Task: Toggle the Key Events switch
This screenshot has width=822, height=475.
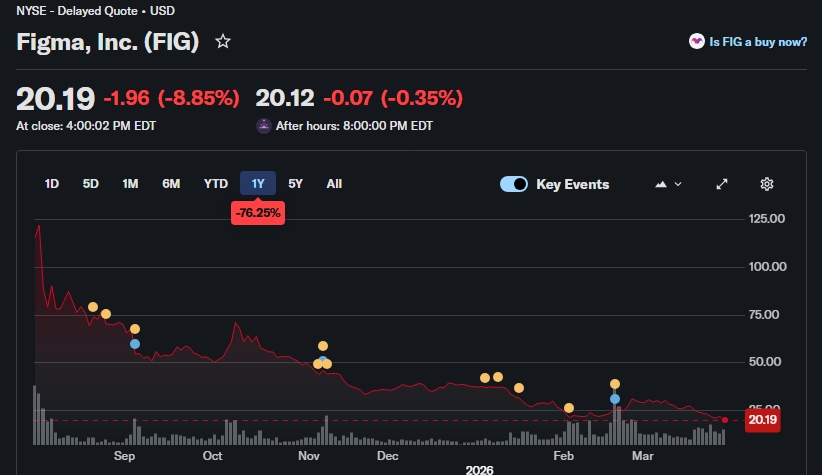Action: click(514, 184)
